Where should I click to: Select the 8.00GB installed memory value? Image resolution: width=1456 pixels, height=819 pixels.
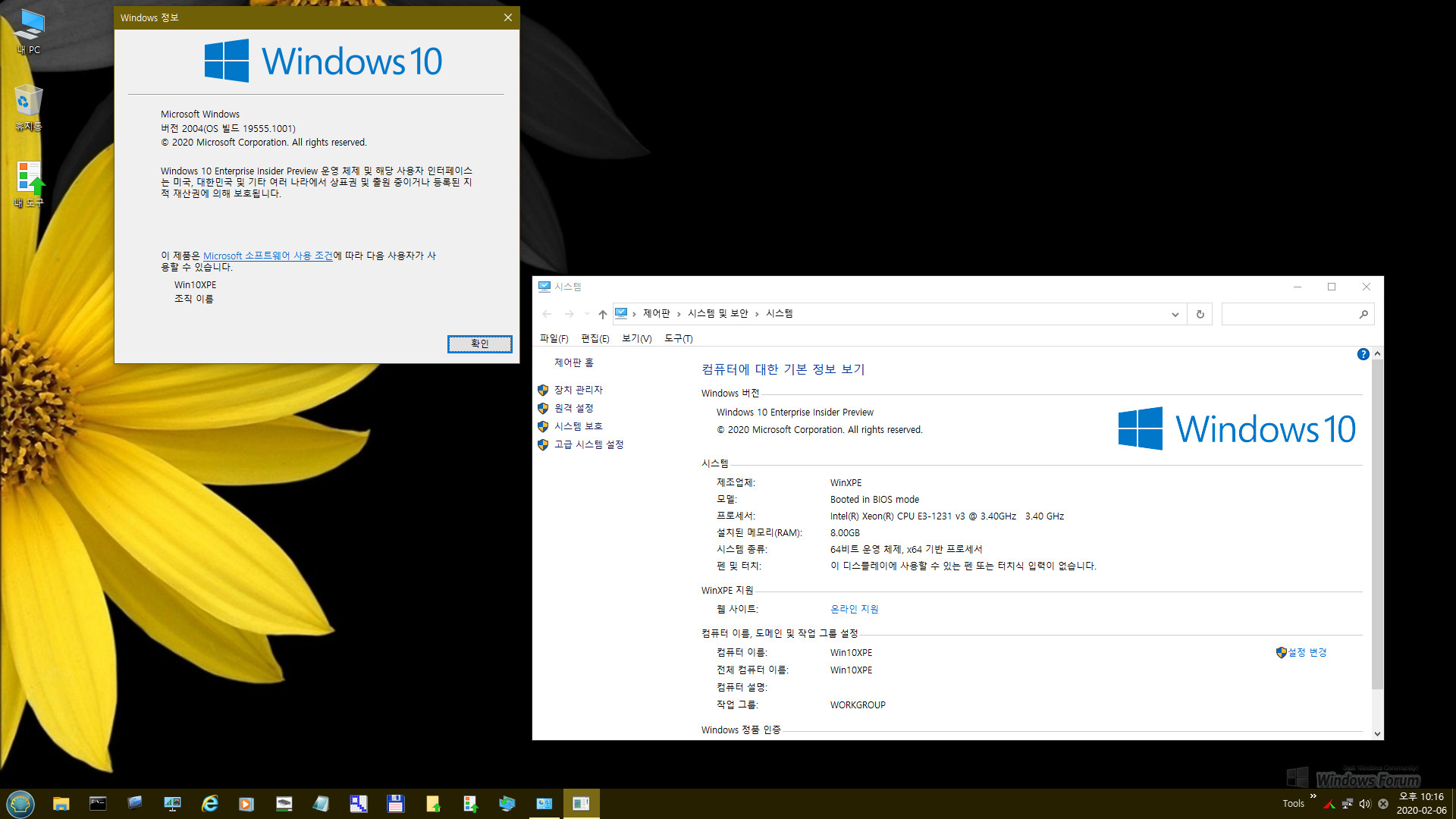[845, 533]
